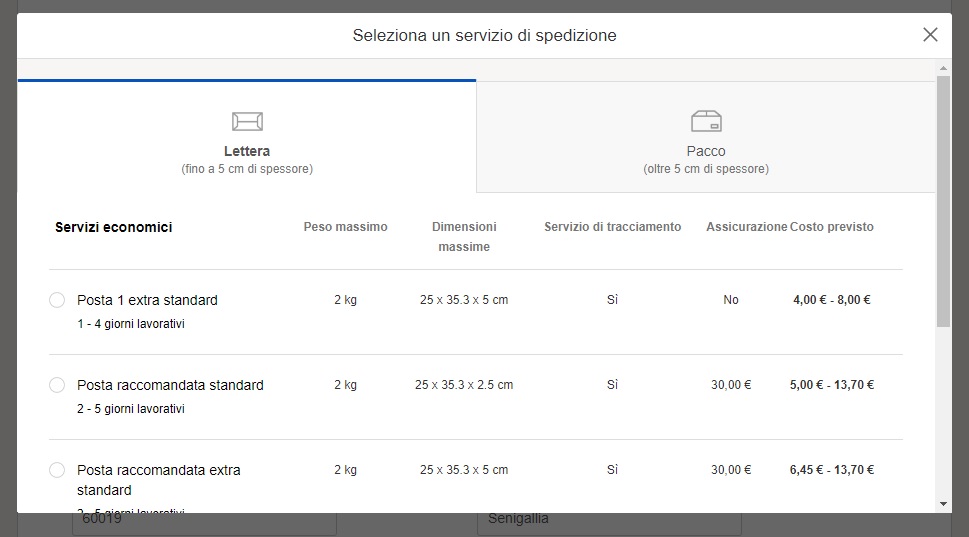Close the shipping service dialog
The height and width of the screenshot is (537, 969).
coord(930,35)
